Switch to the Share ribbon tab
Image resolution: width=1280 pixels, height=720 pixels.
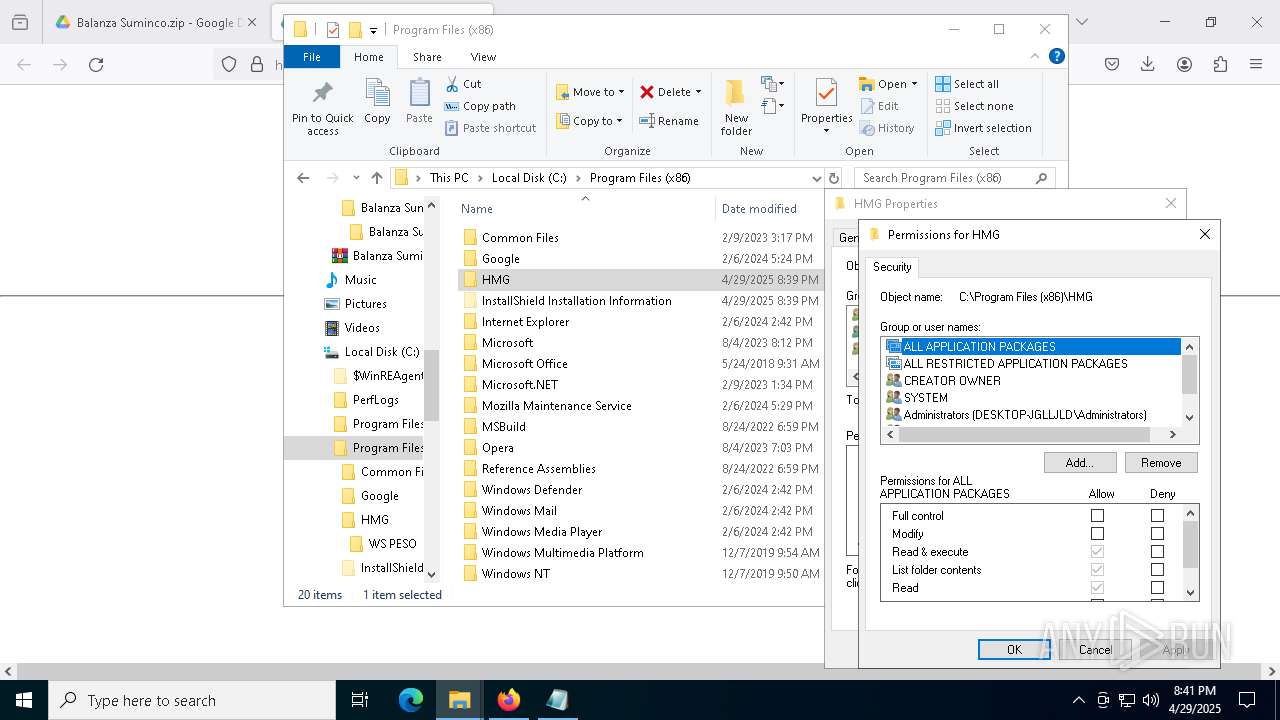click(427, 57)
